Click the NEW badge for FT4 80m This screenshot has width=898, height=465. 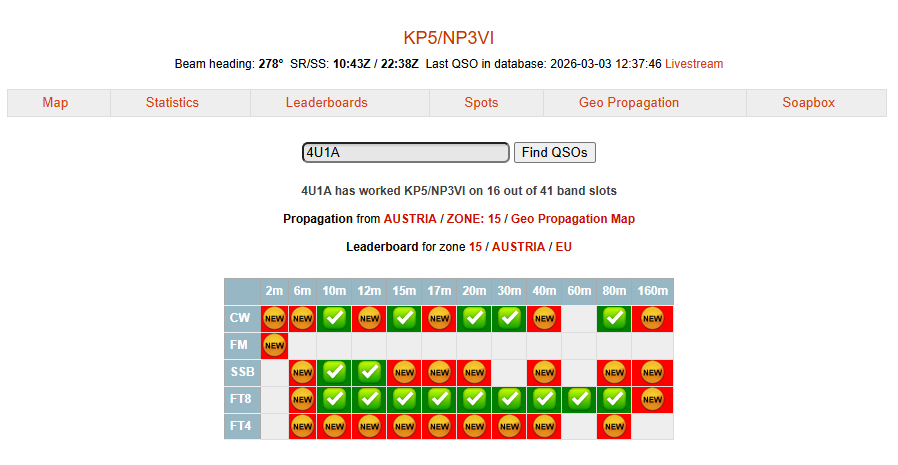coord(614,426)
